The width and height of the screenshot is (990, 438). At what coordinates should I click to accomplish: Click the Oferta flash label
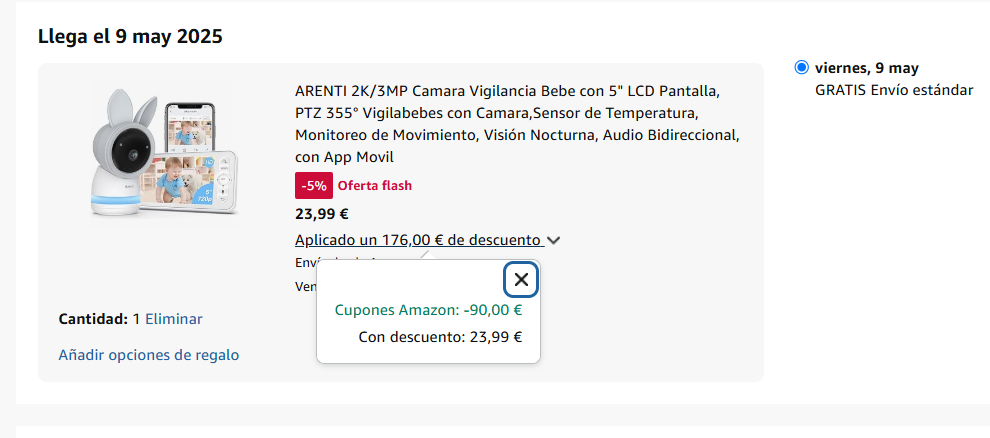[374, 186]
